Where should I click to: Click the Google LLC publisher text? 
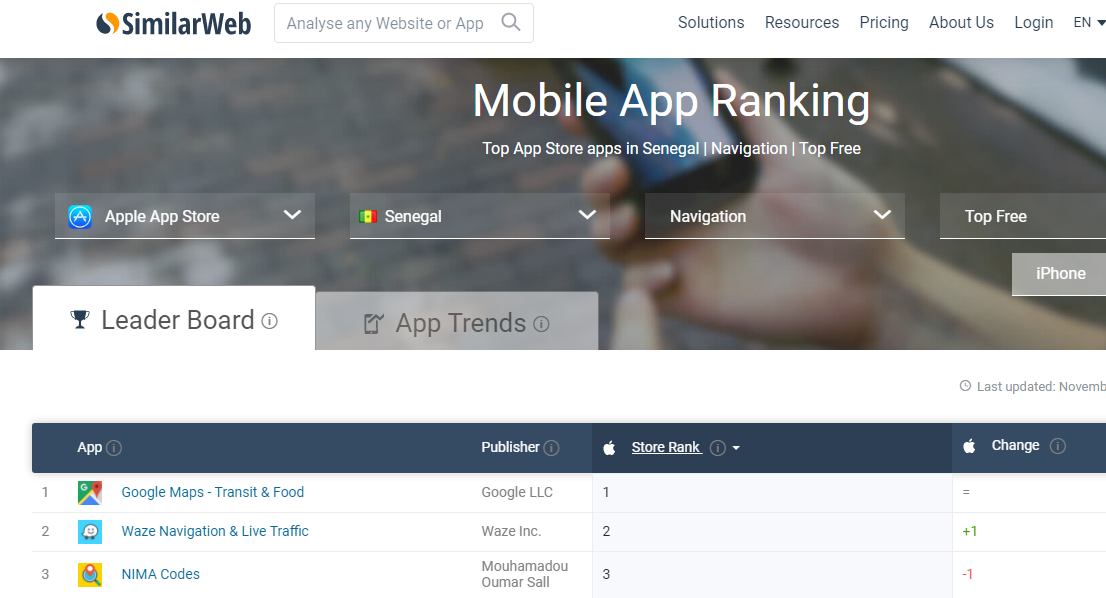click(x=517, y=492)
